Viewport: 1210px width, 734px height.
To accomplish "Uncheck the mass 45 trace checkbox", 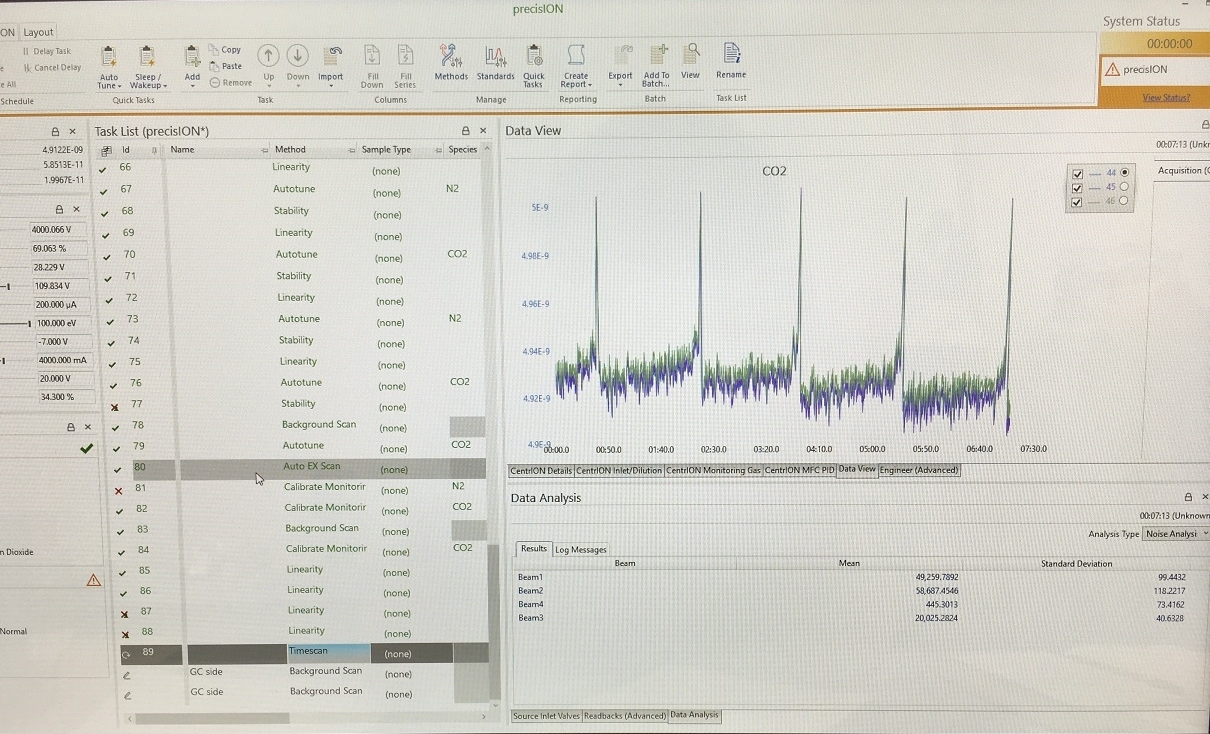I will pos(1077,187).
